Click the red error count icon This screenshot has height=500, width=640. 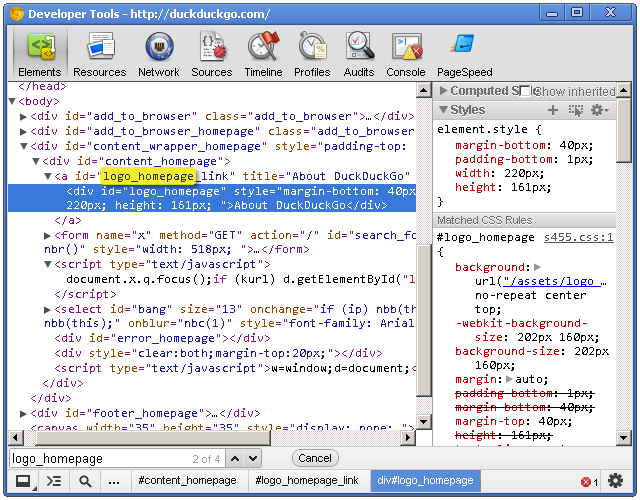point(586,482)
